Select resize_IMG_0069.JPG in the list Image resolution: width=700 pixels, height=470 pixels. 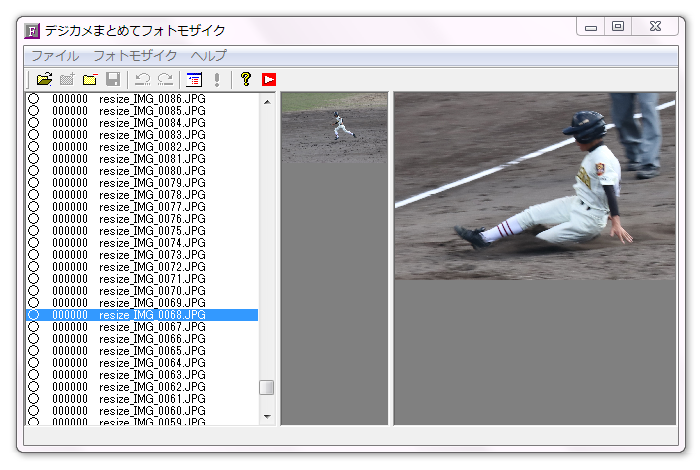click(x=142, y=303)
